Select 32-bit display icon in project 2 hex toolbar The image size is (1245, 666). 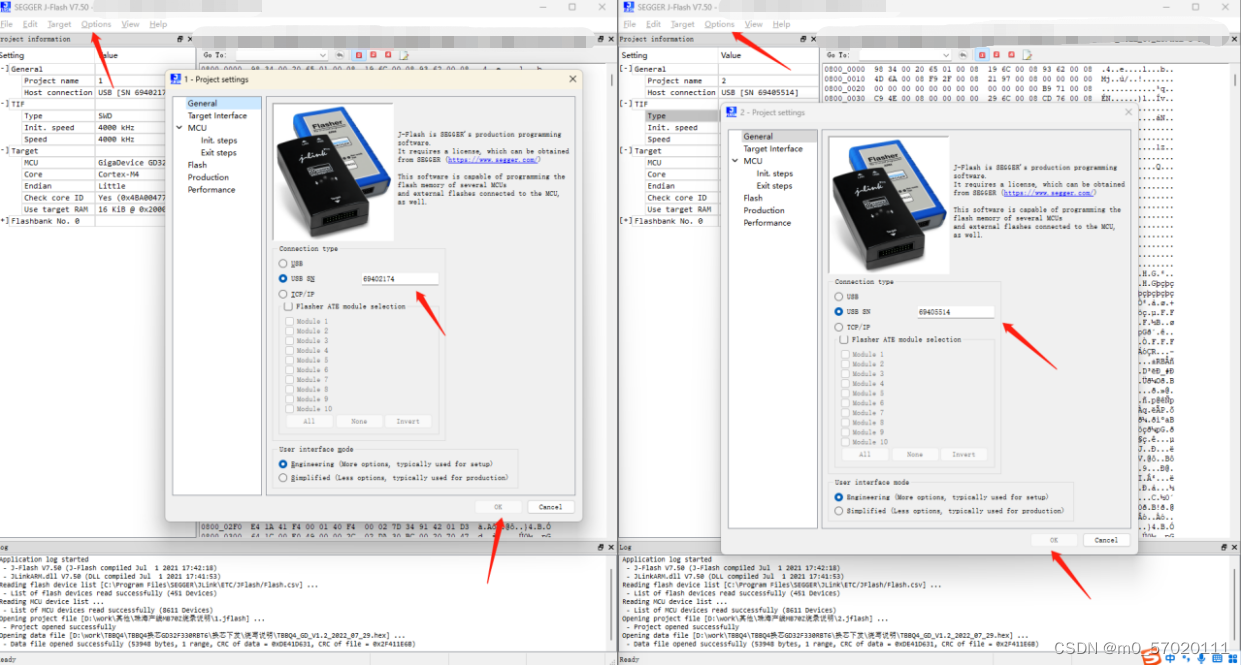pos(1011,55)
